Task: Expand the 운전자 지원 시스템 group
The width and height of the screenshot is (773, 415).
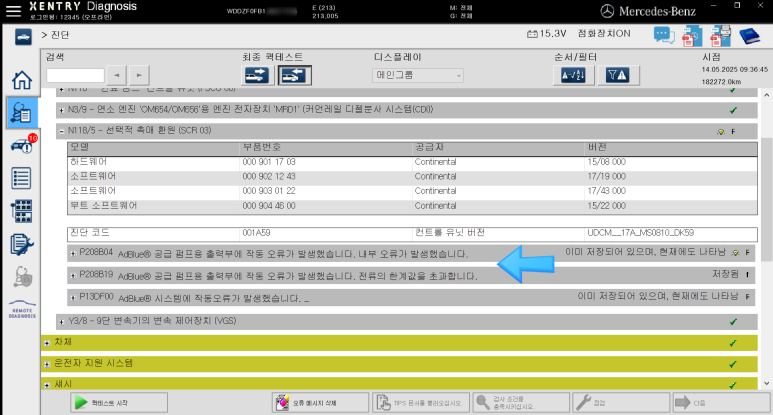Action: pyautogui.click(x=47, y=364)
